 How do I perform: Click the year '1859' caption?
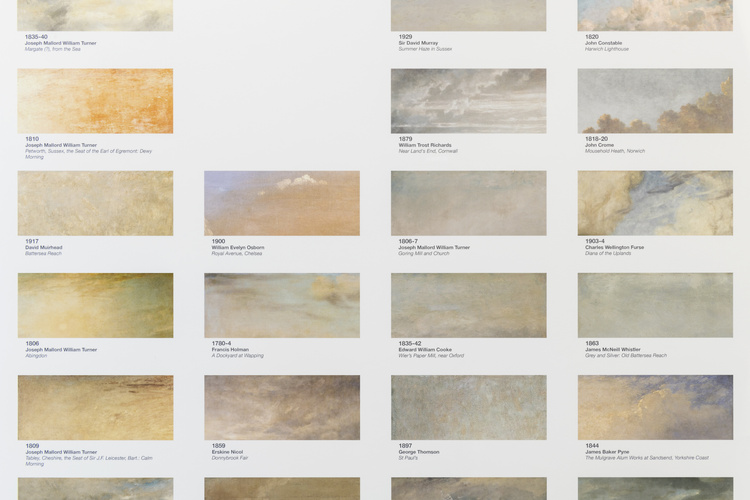click(x=218, y=446)
